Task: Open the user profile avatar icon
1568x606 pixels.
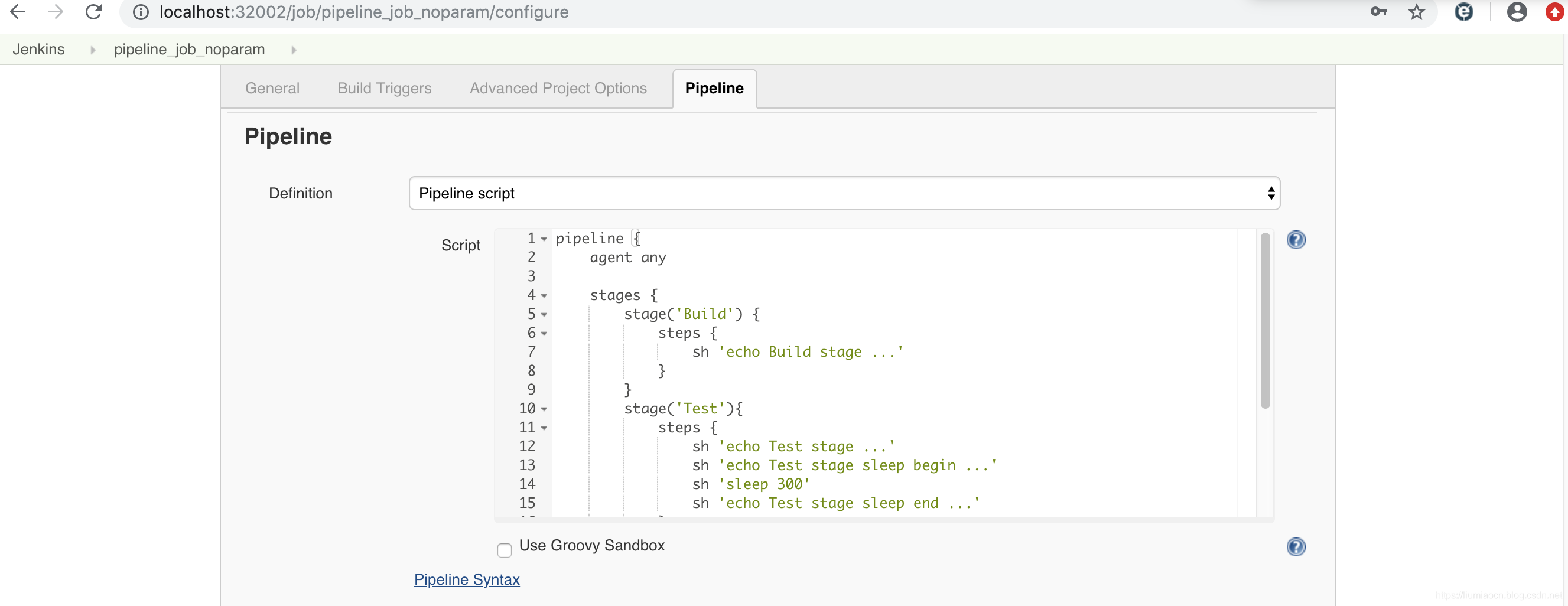Action: point(1517,12)
